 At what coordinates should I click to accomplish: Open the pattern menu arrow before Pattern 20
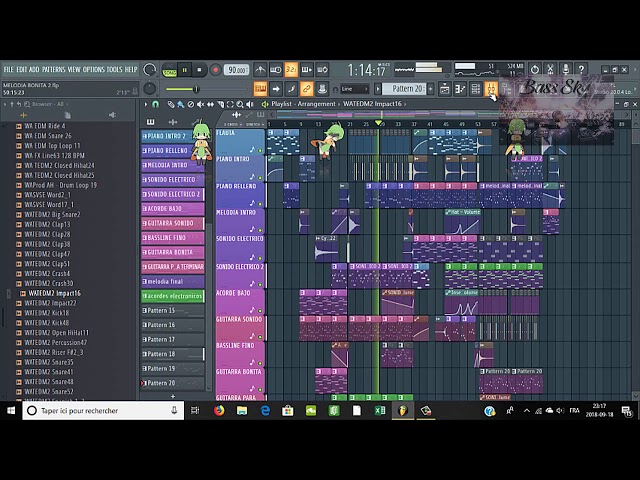[x=378, y=89]
